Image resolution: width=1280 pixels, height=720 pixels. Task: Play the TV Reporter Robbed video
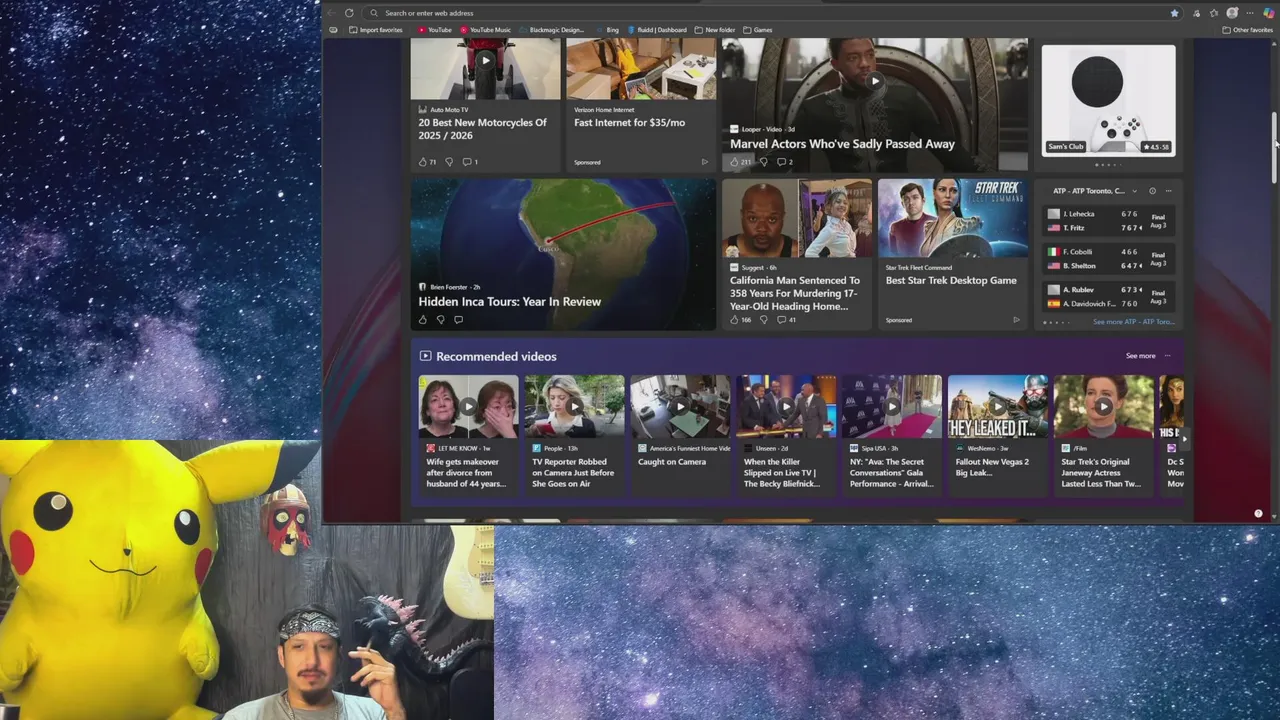point(574,407)
